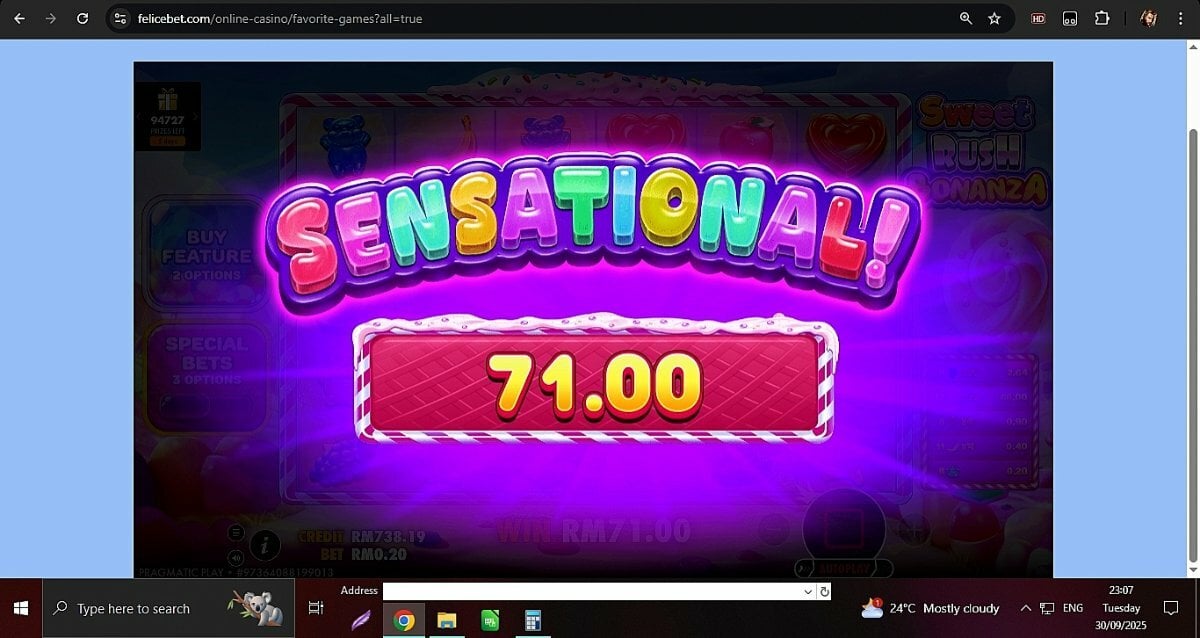Image resolution: width=1200 pixels, height=638 pixels.
Task: Open the Chrome profile avatar
Action: (1148, 18)
